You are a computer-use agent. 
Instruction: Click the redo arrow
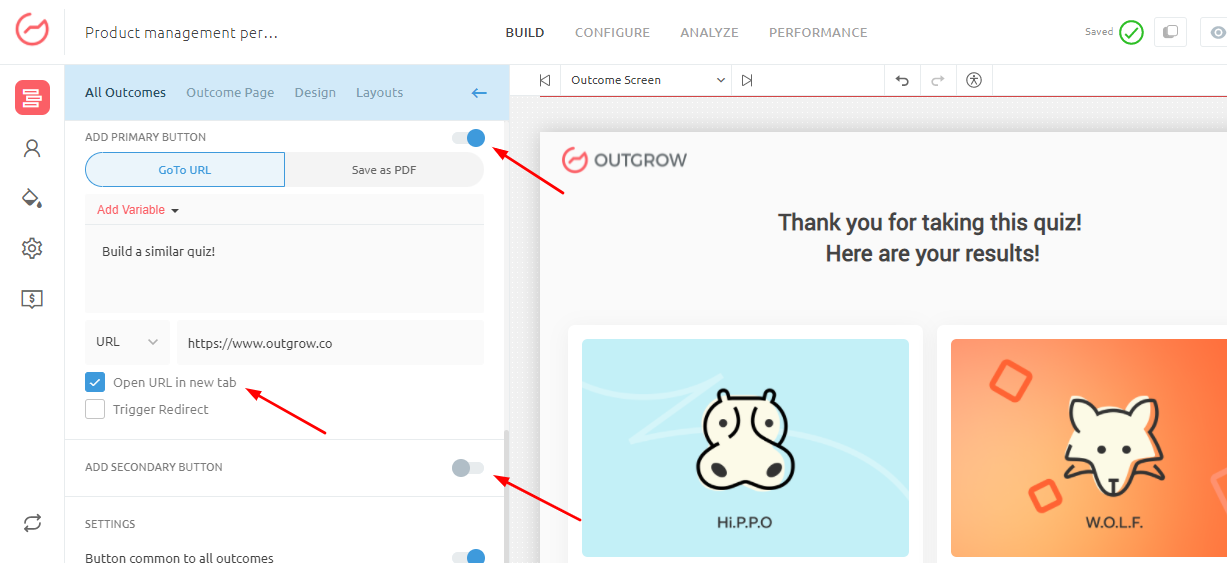[938, 80]
